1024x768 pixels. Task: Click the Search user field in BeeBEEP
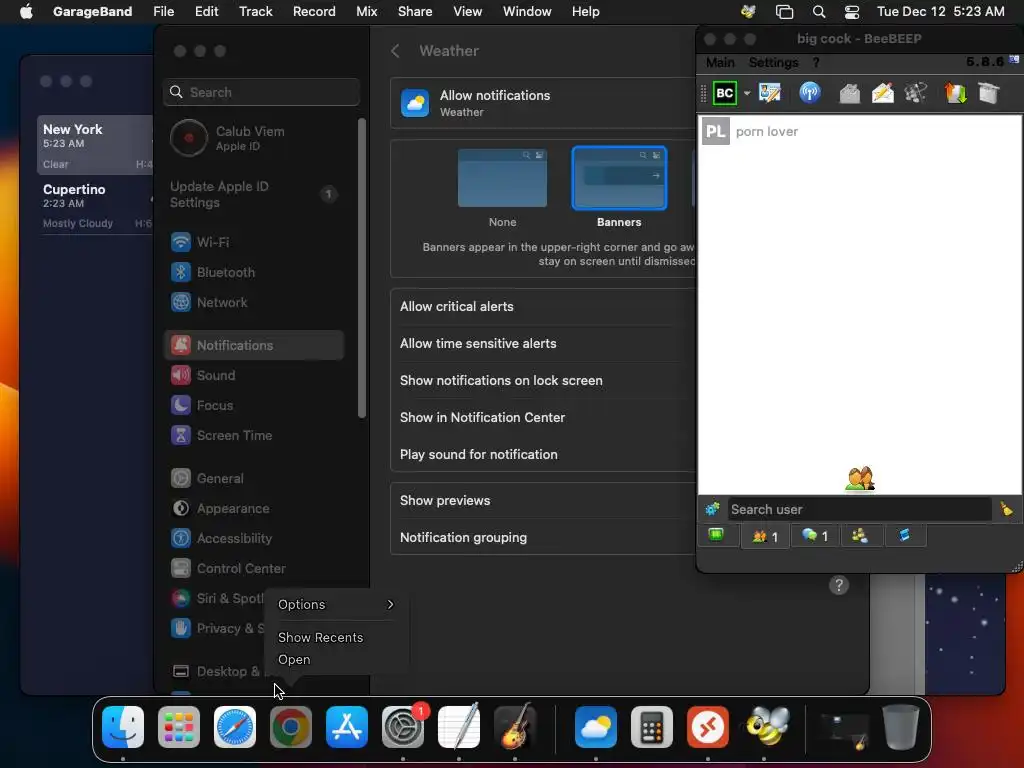[859, 509]
